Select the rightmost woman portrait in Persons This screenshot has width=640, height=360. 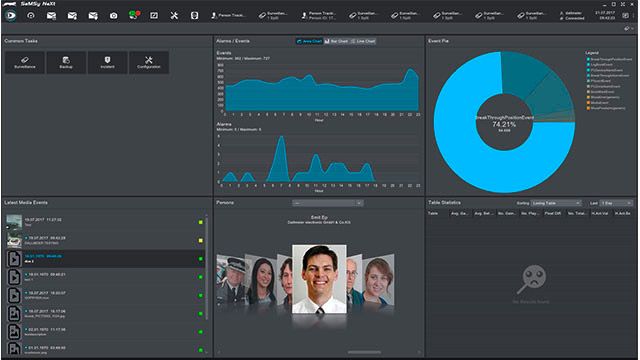point(379,280)
